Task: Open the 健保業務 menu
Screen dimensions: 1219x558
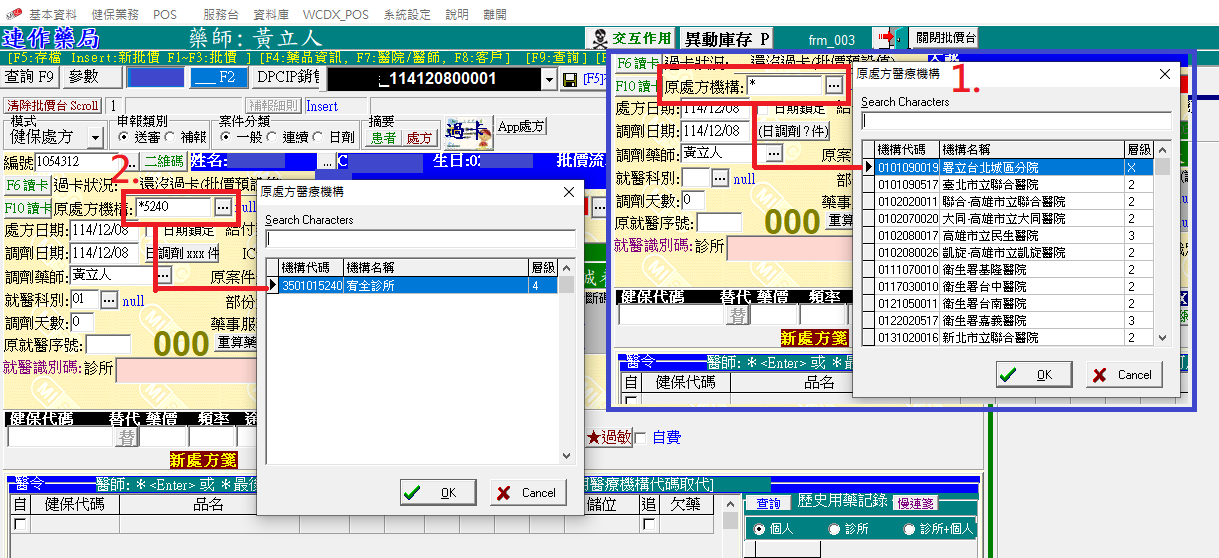Action: [x=115, y=15]
